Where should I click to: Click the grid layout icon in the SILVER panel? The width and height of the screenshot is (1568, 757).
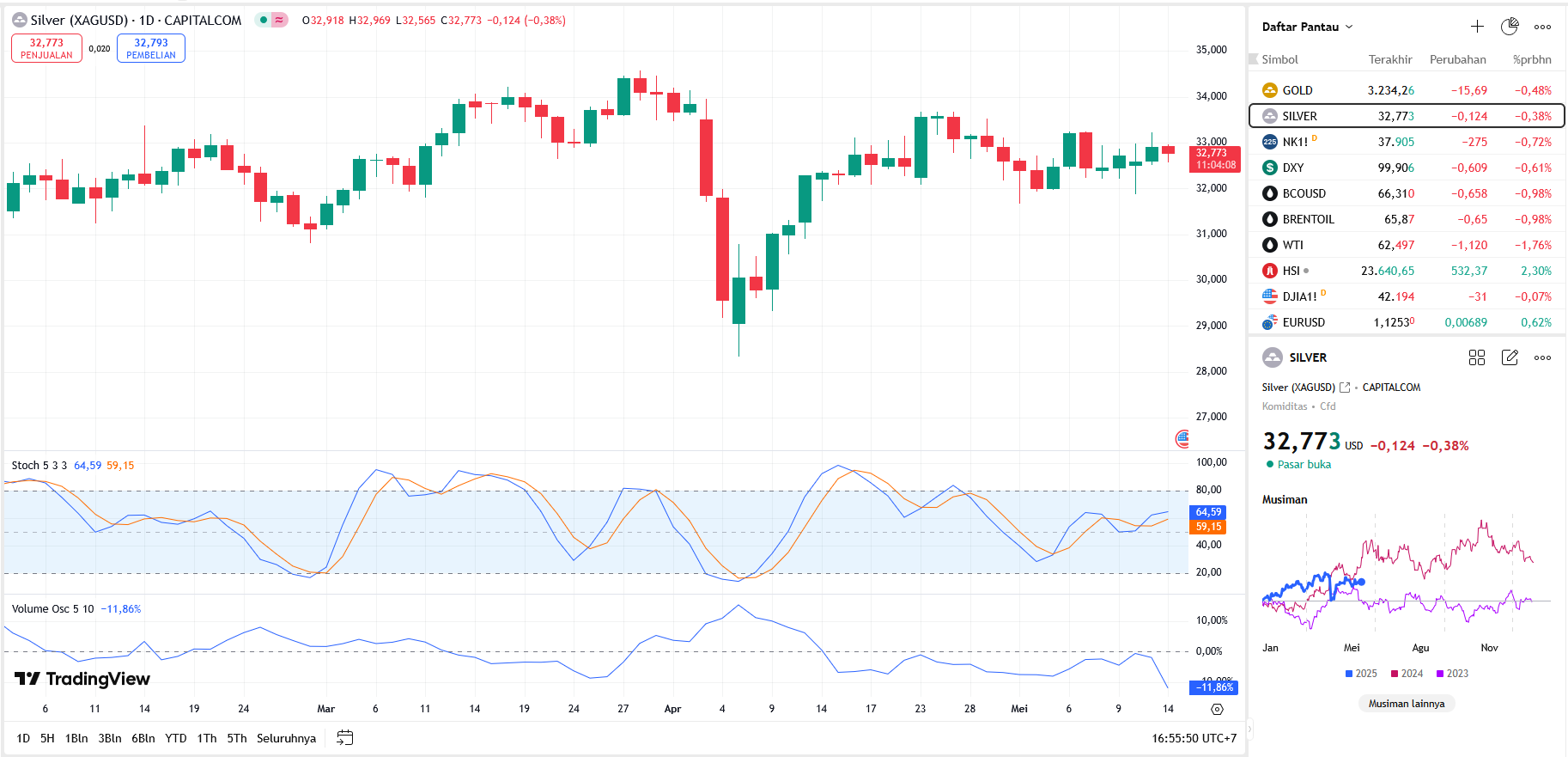coord(1477,357)
